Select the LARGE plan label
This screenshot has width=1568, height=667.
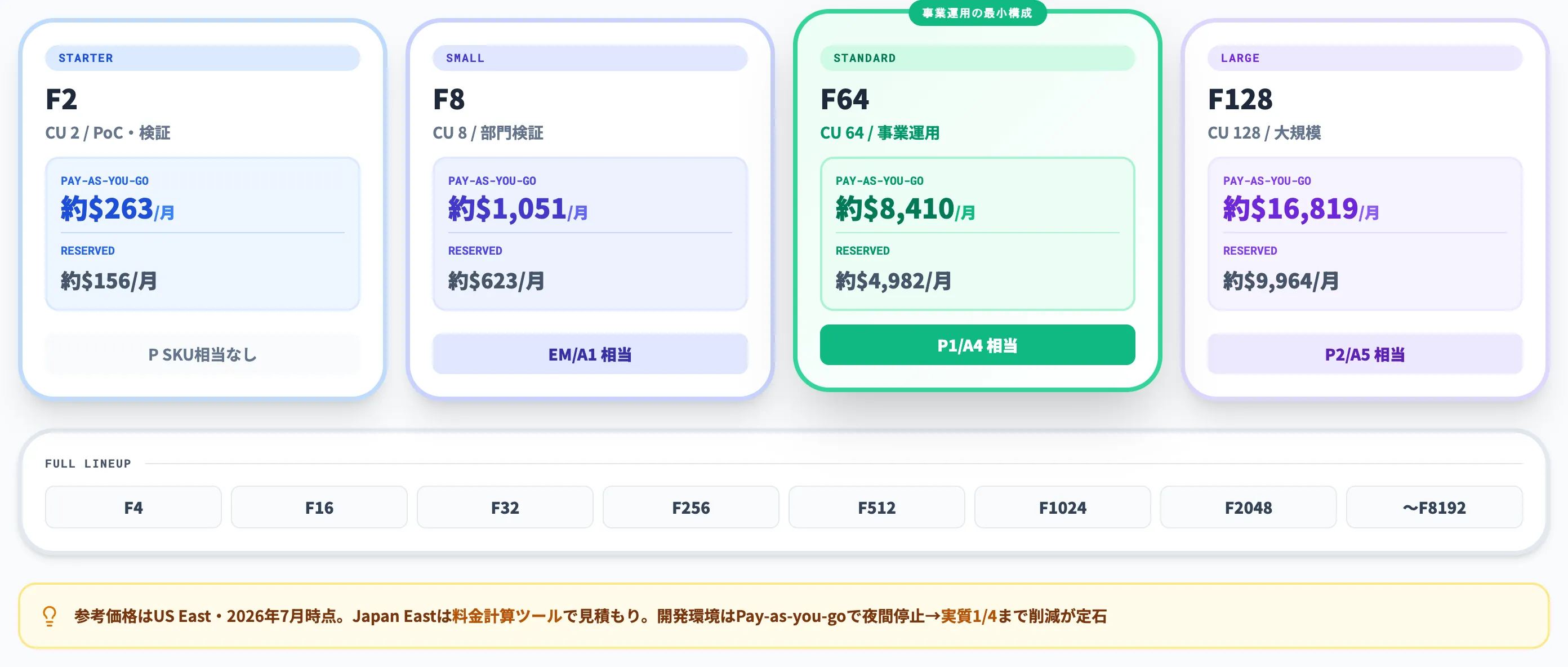click(1365, 58)
